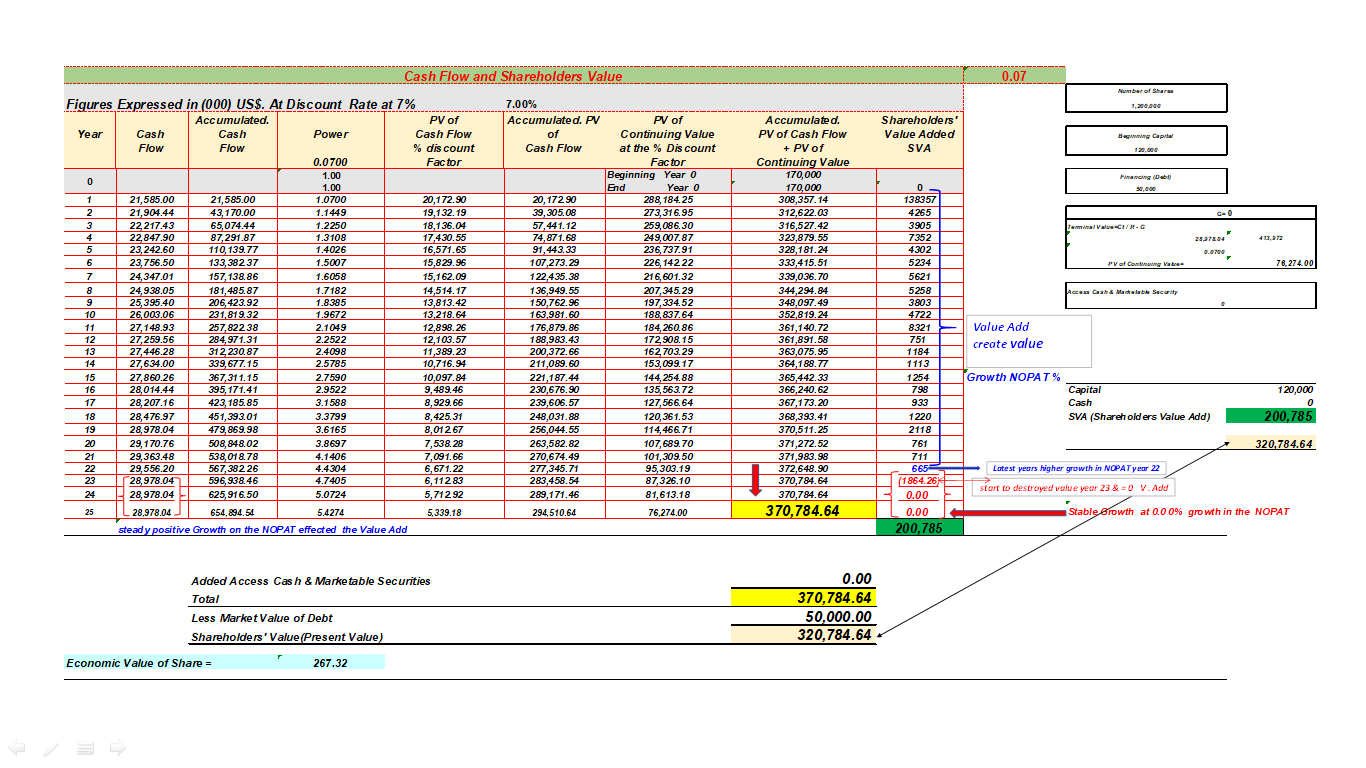Select year 12 accumulated PV of cash flow 188,983.43

(x=553, y=340)
